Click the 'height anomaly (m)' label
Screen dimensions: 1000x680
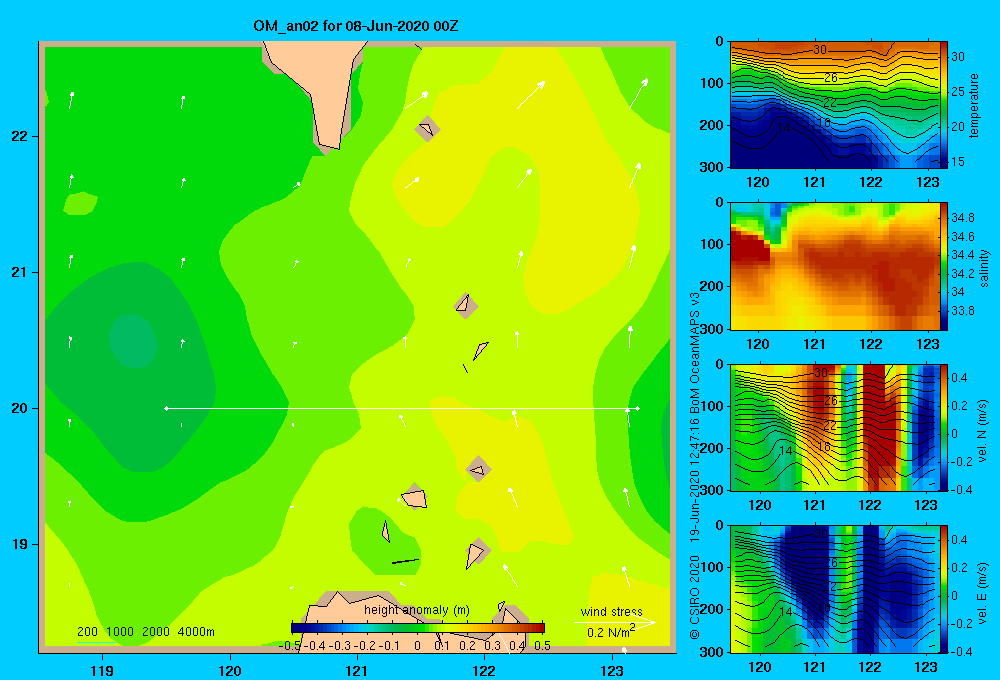[x=416, y=610]
